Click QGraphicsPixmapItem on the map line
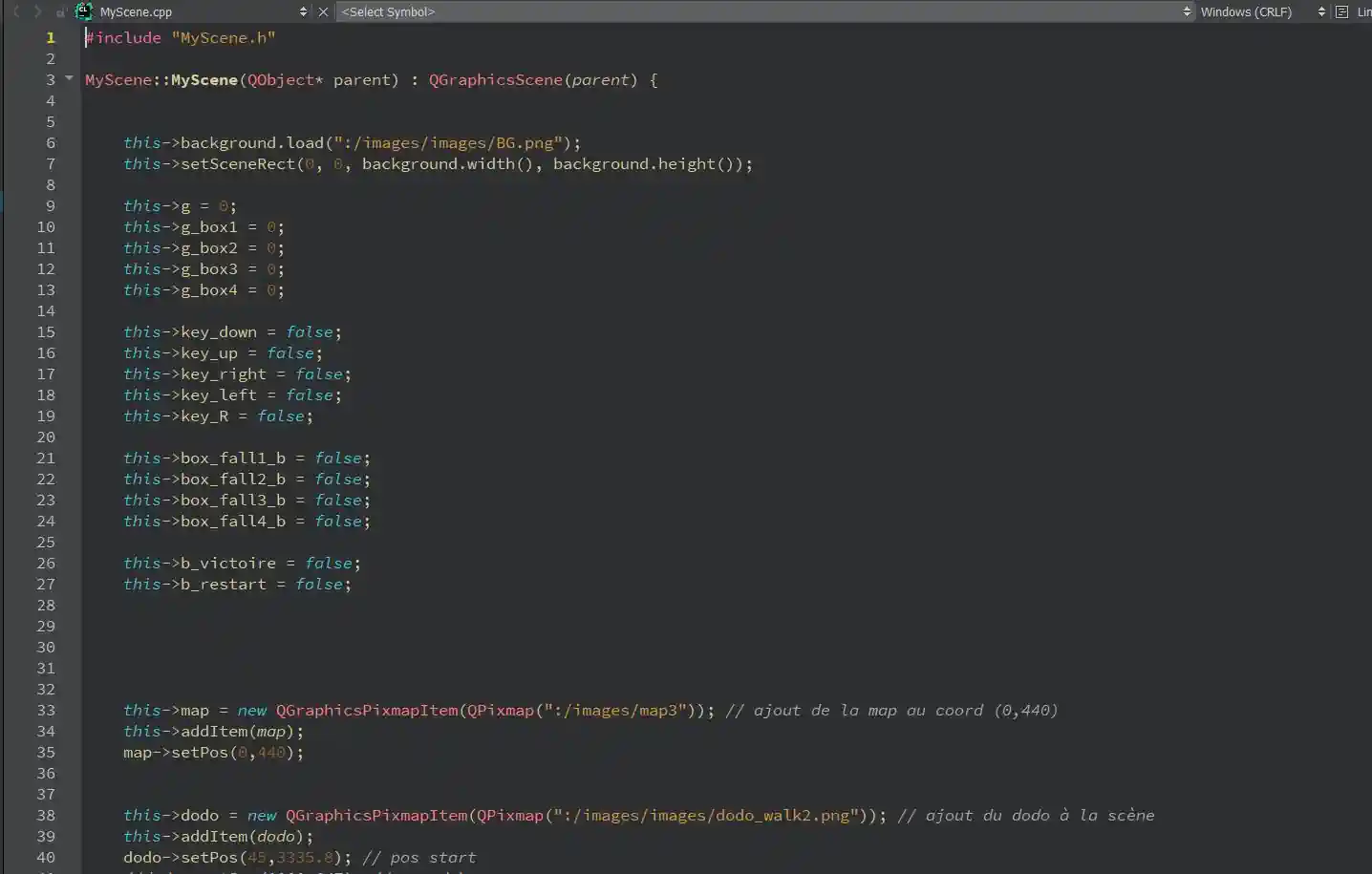 pyautogui.click(x=367, y=710)
